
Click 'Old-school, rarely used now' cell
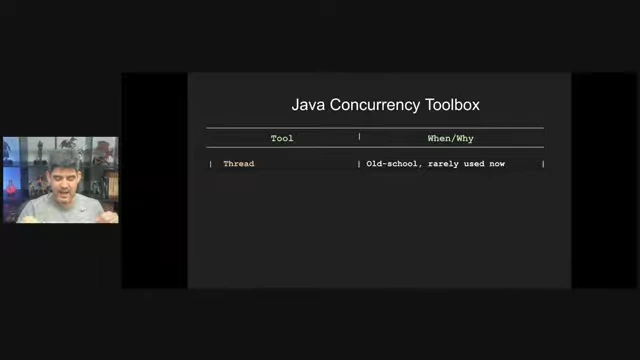click(436, 164)
